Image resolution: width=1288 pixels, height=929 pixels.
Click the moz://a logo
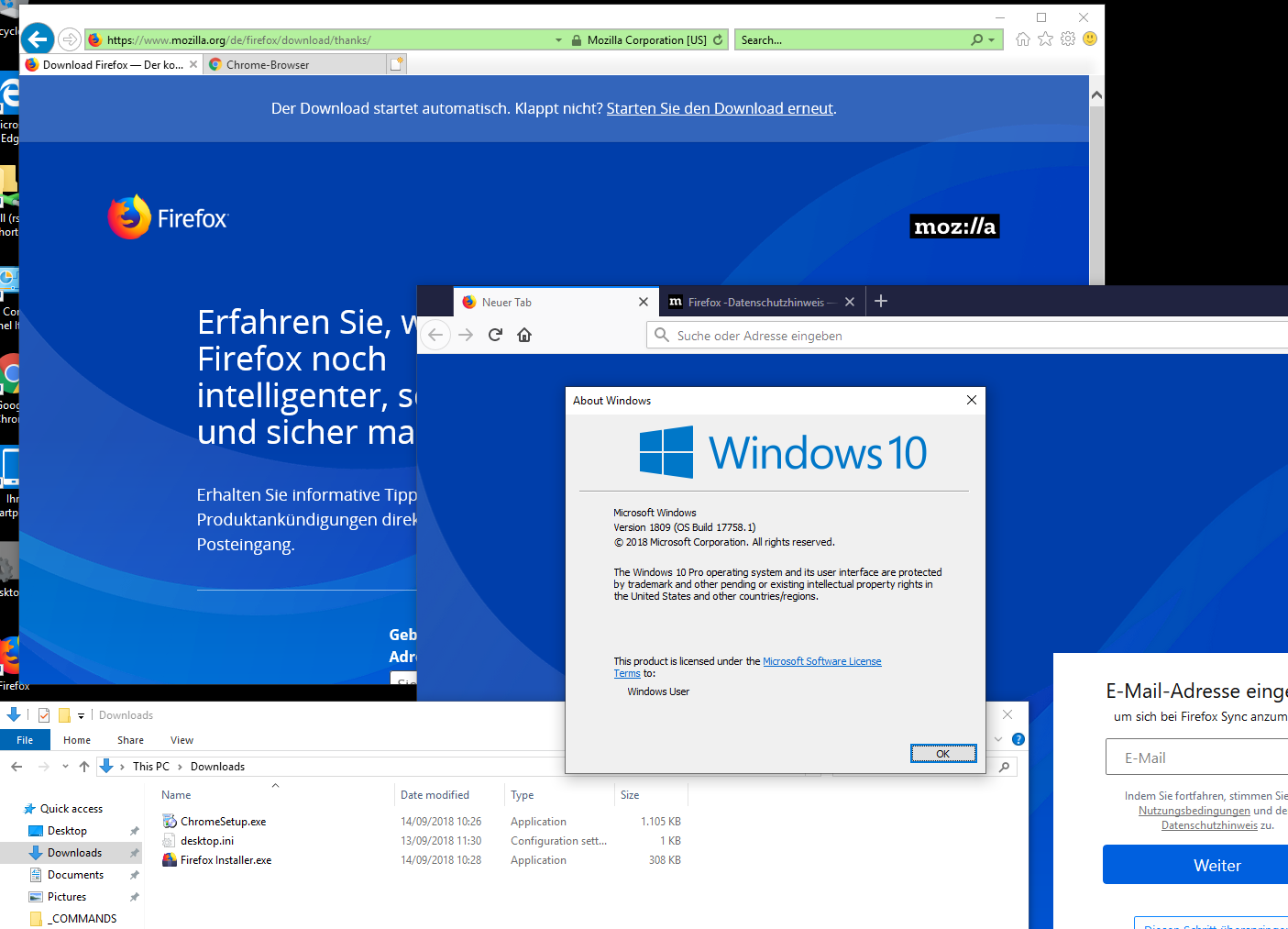954,227
